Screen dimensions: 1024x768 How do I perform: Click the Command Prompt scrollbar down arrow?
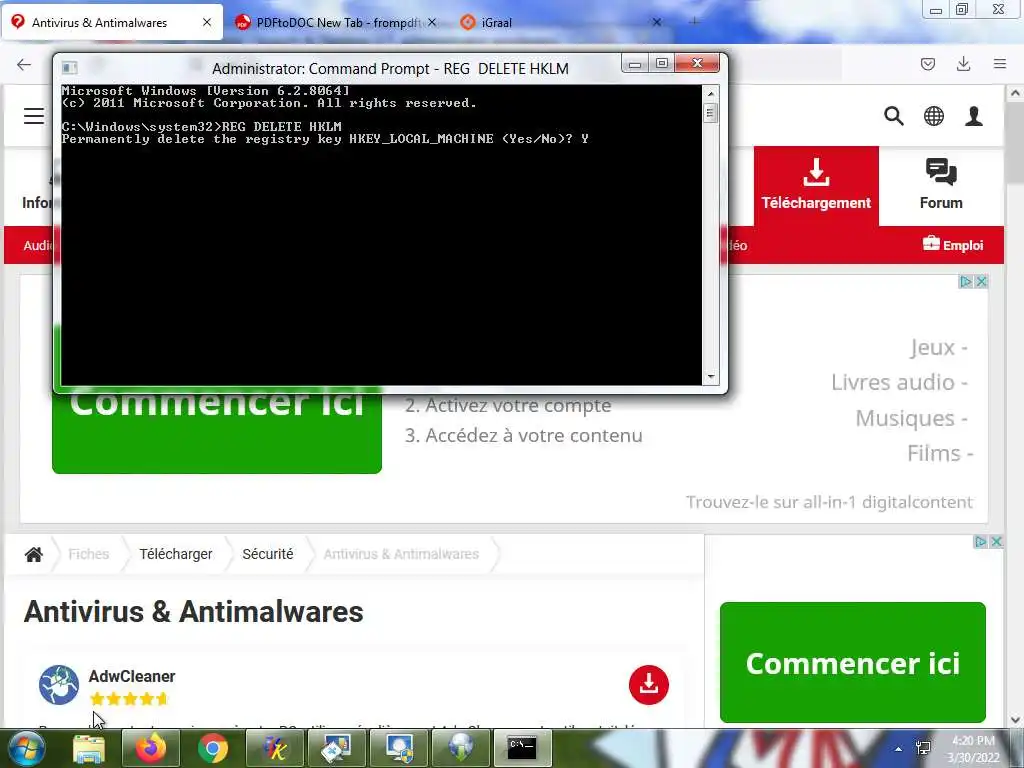[711, 377]
